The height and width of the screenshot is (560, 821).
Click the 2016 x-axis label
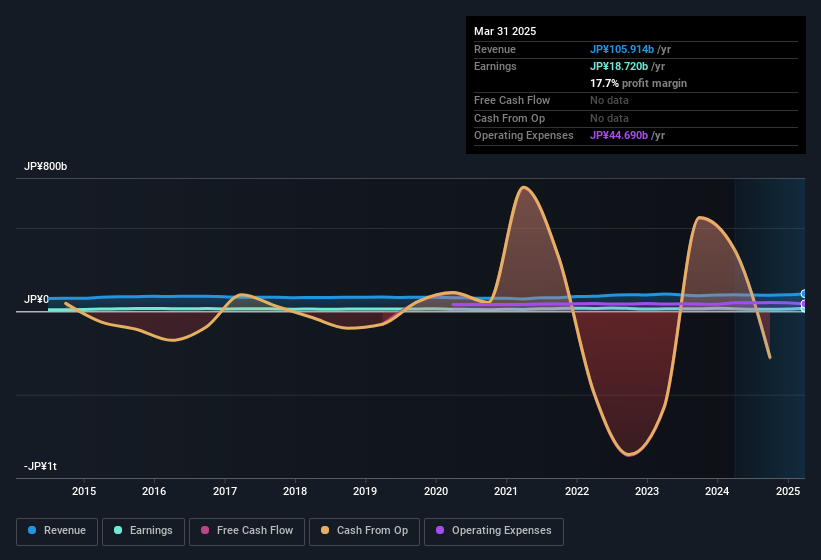point(154,491)
